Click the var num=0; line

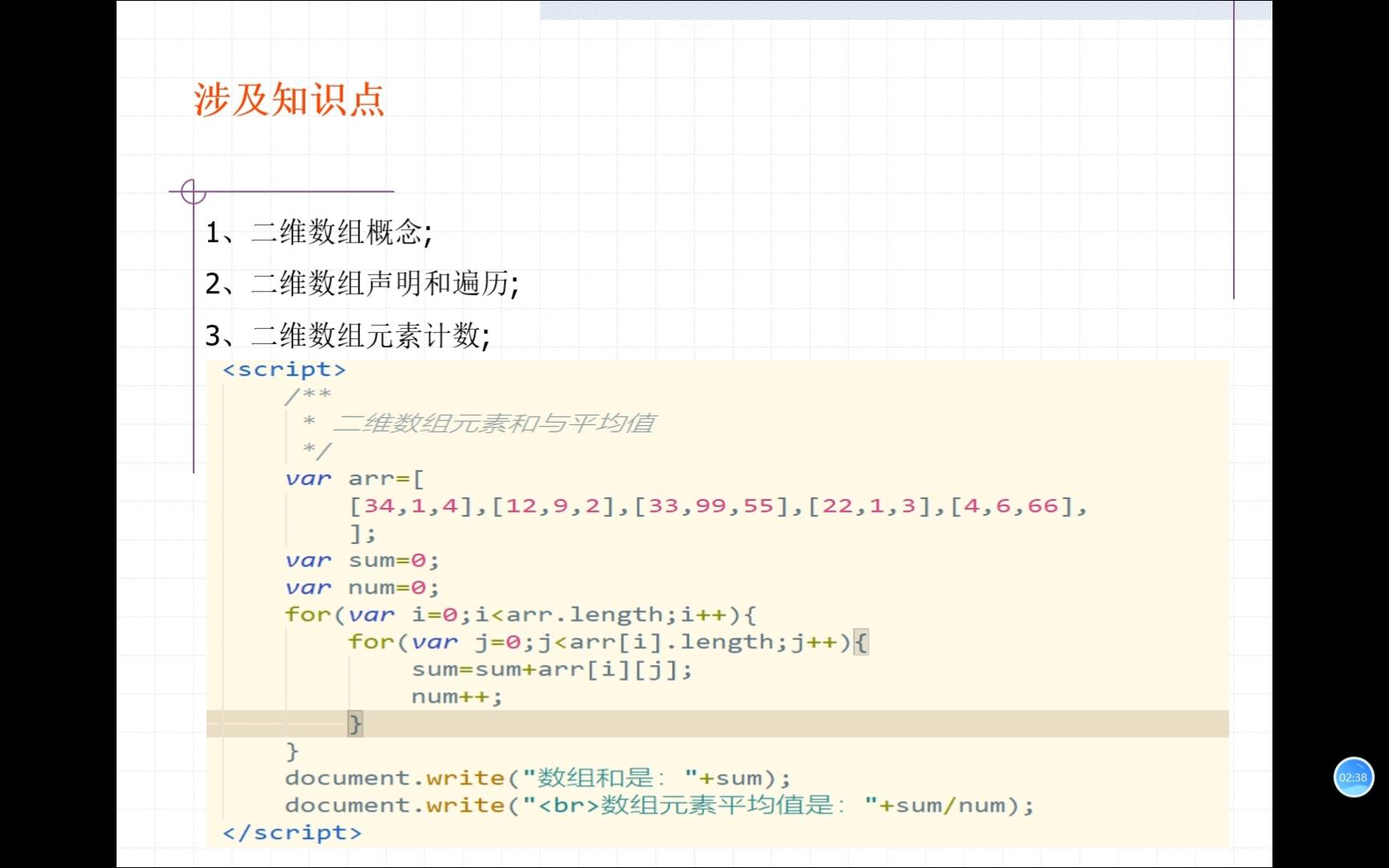click(362, 588)
